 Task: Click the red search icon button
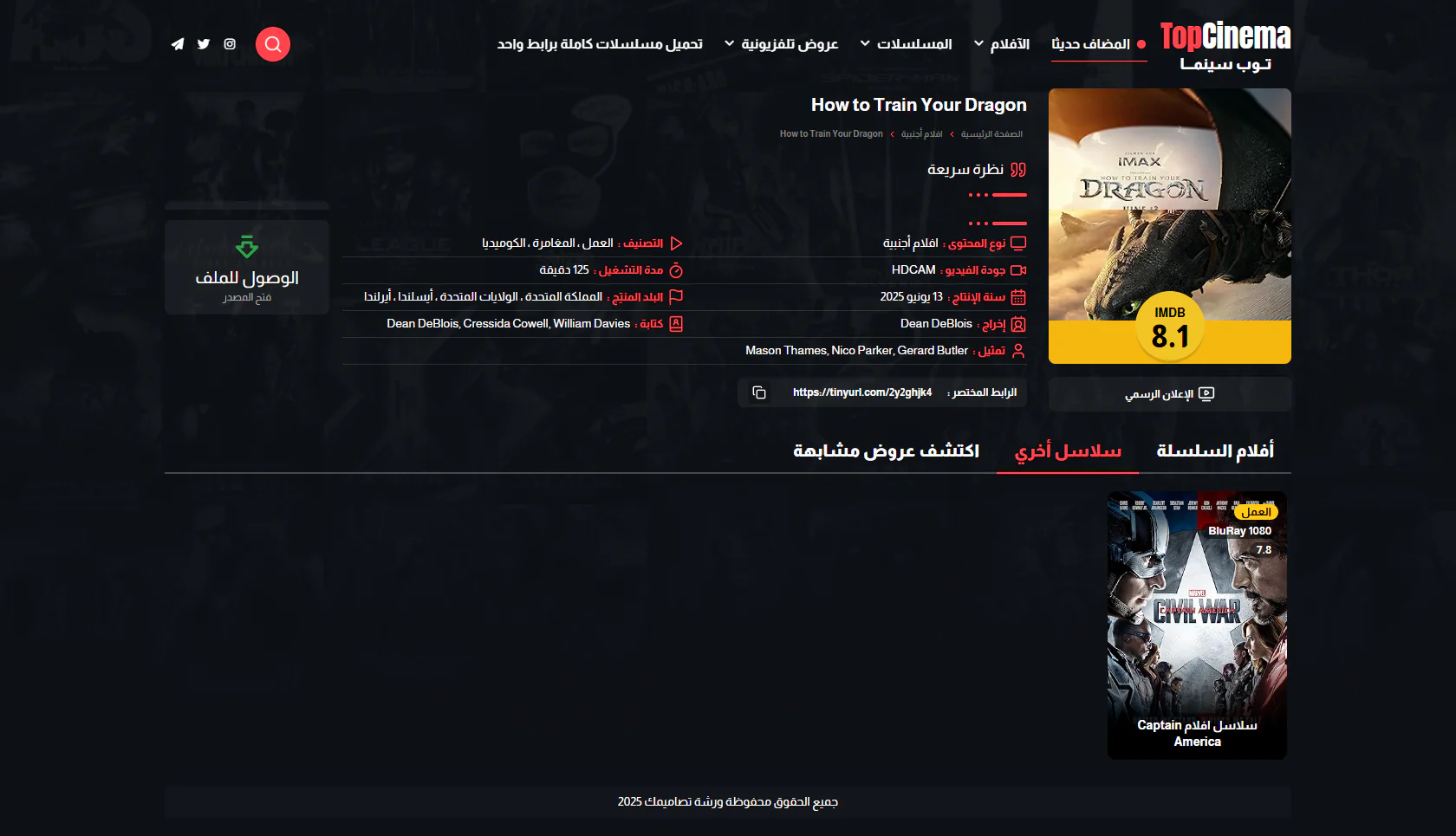click(x=272, y=44)
